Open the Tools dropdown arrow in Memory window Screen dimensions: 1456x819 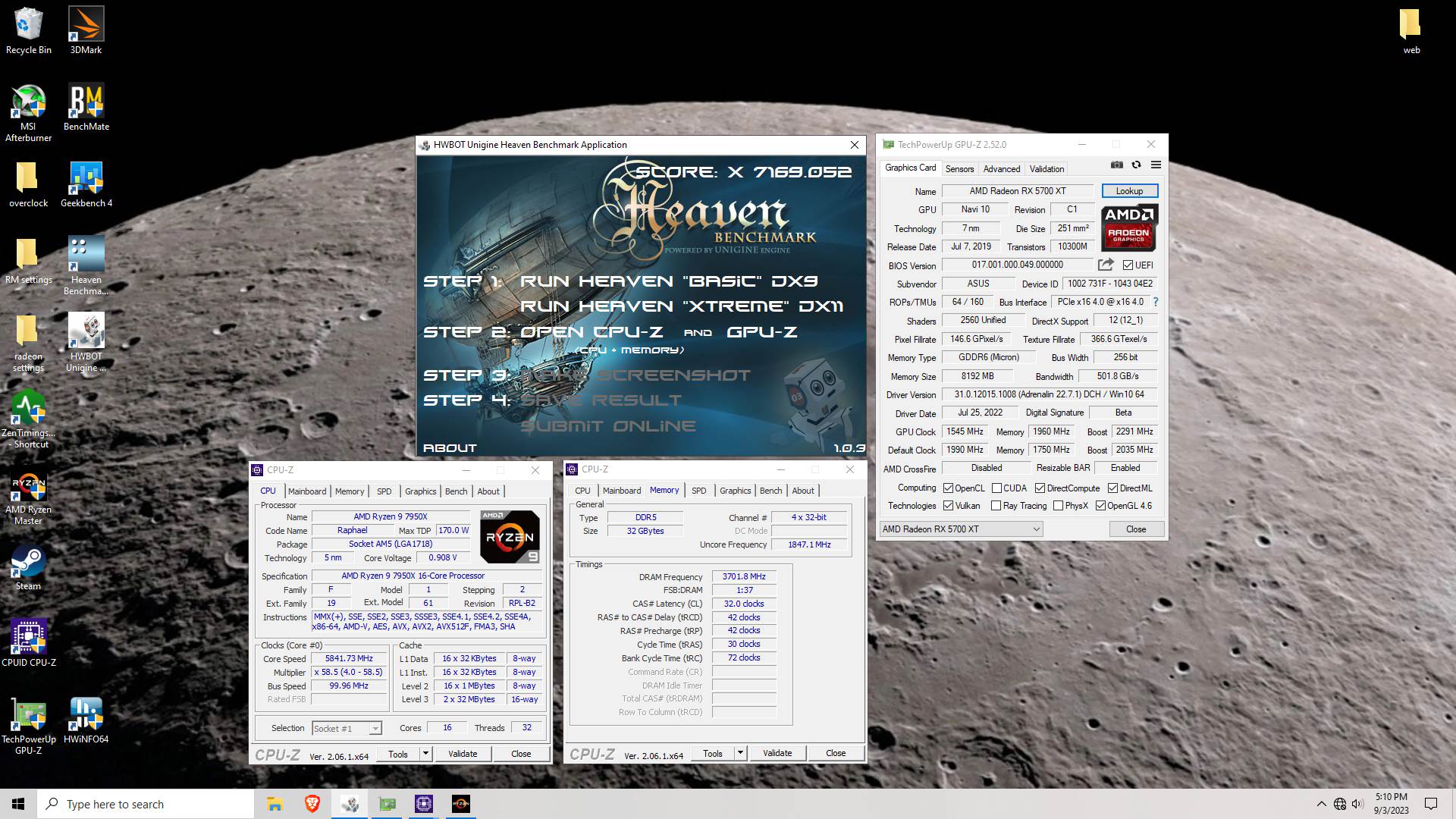tap(740, 753)
